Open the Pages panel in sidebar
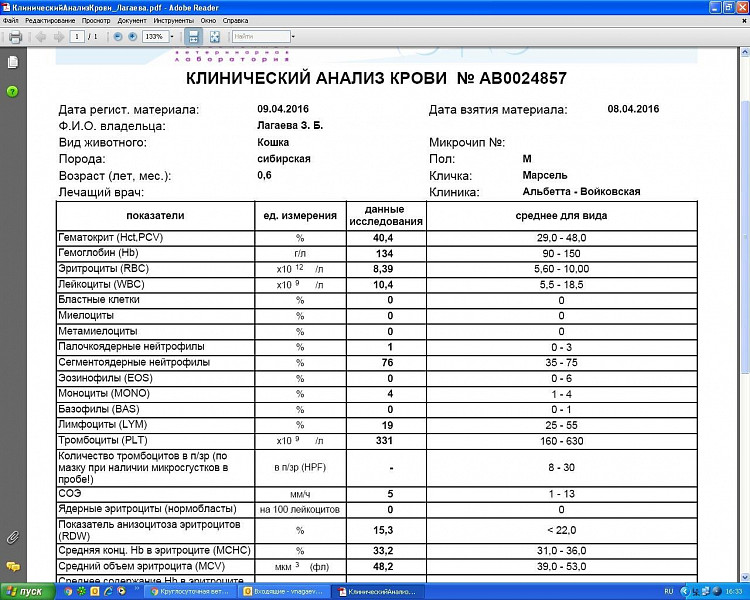The height and width of the screenshot is (600, 750). (13, 62)
